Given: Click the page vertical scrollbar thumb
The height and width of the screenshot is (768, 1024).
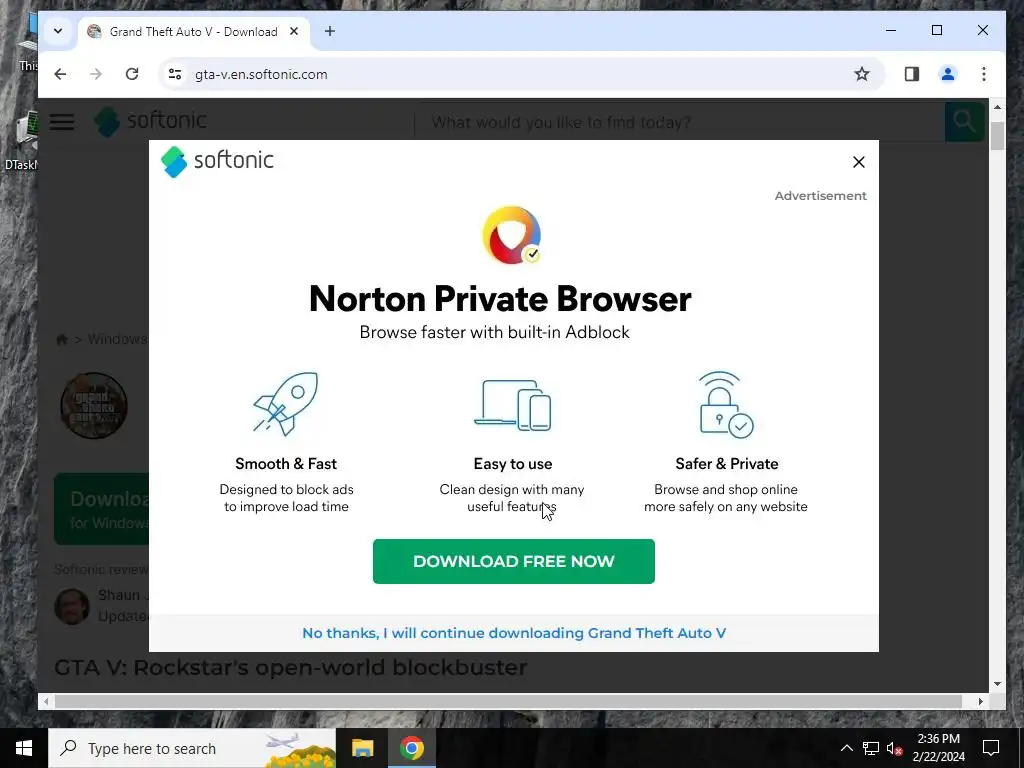Looking at the screenshot, I should click(x=997, y=136).
